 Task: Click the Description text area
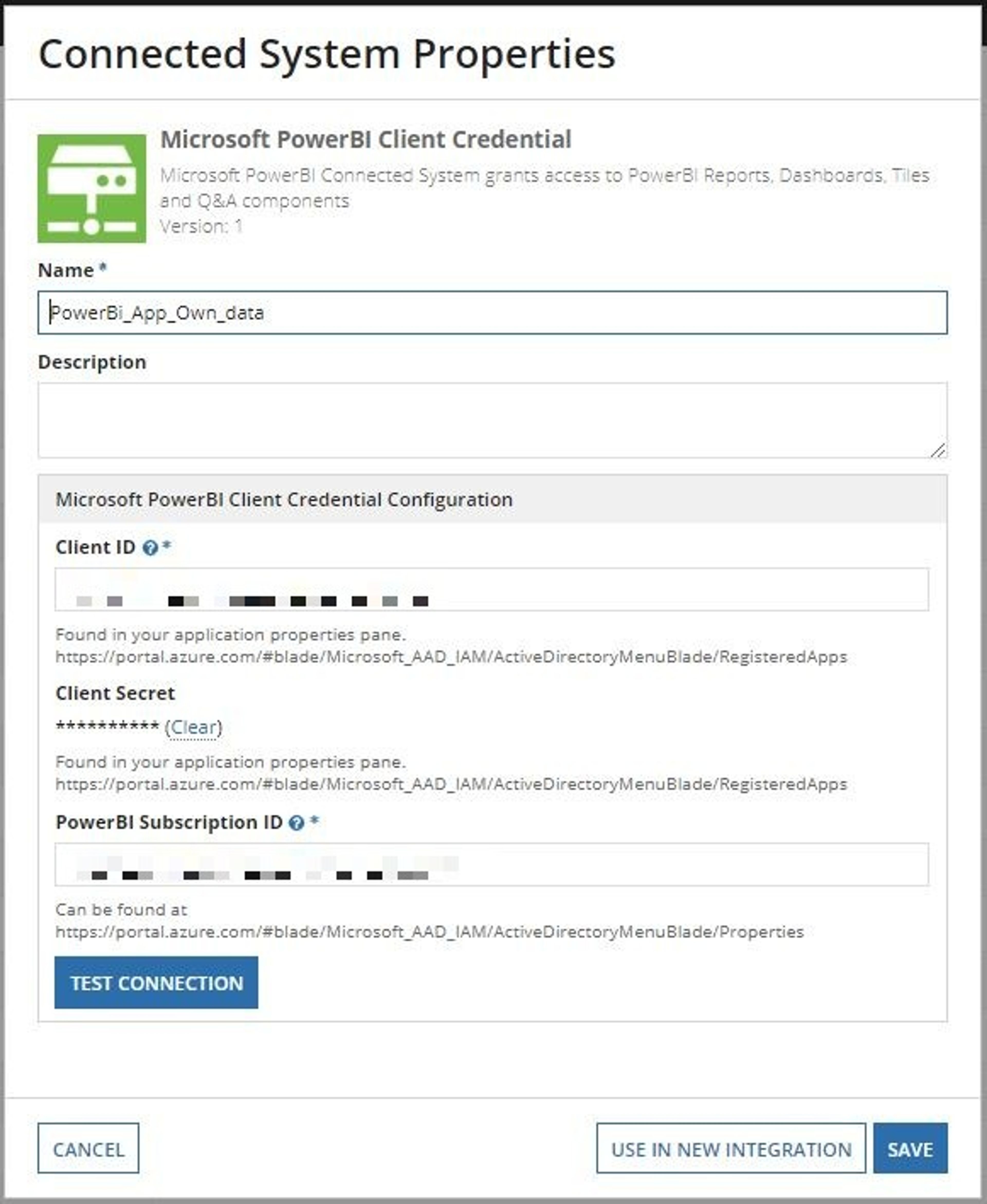point(492,420)
